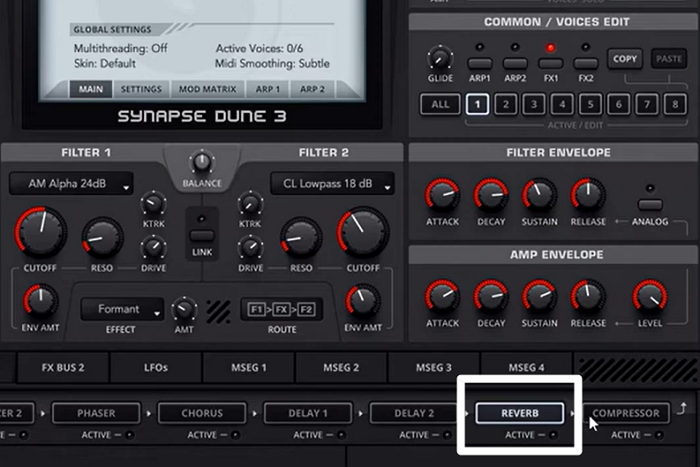Toggle ANALOG filter envelope mode

(x=650, y=205)
